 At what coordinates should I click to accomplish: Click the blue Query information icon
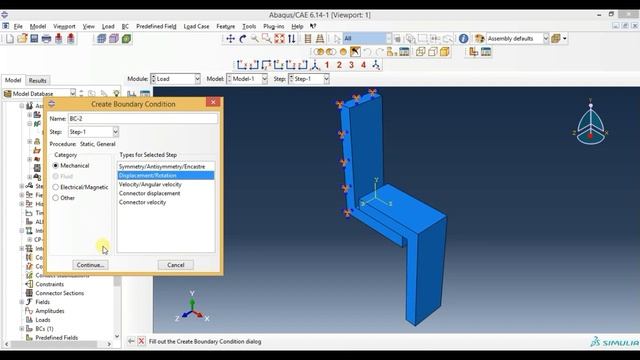click(463, 38)
